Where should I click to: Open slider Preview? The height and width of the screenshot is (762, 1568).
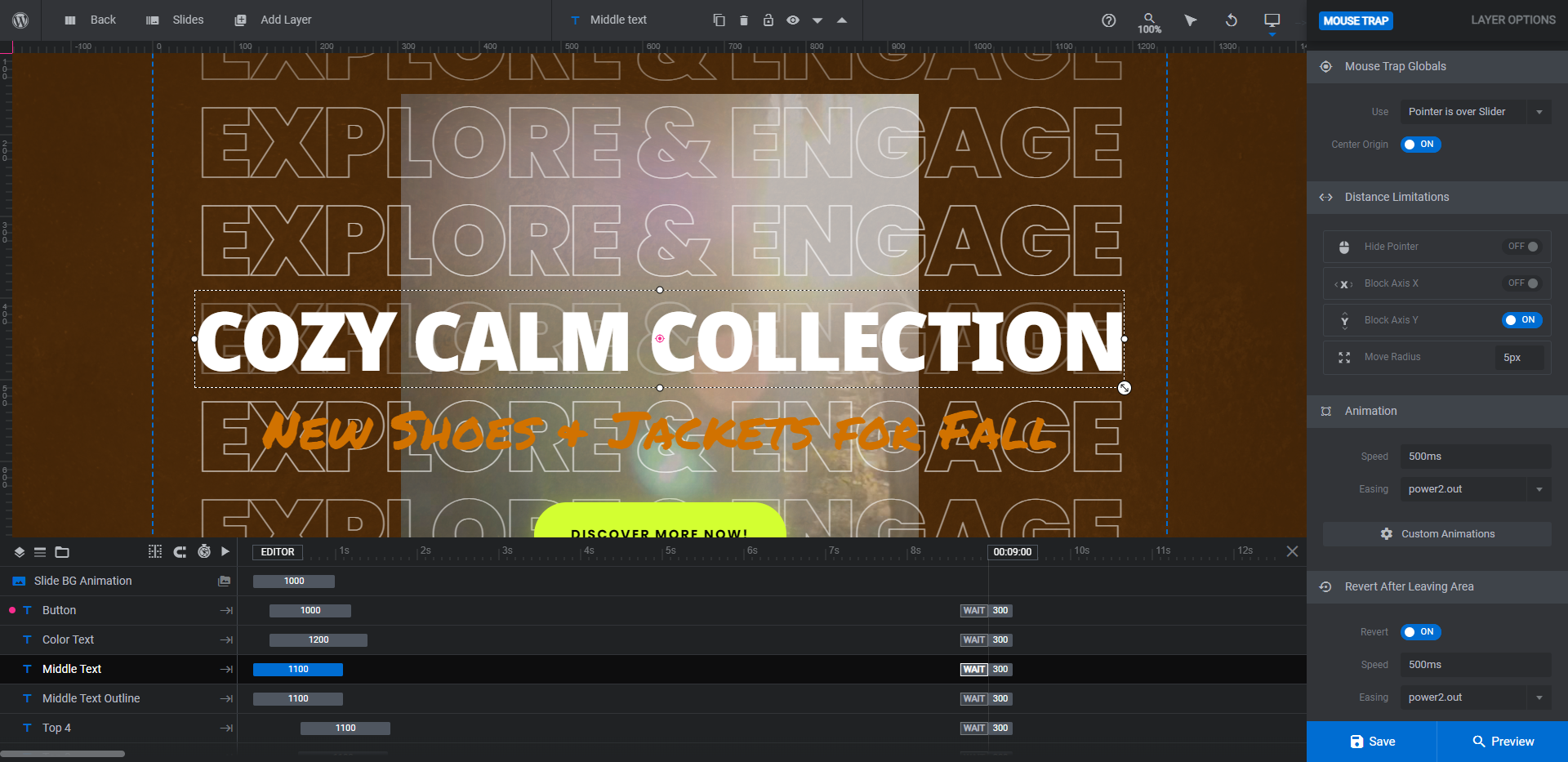(x=1503, y=742)
